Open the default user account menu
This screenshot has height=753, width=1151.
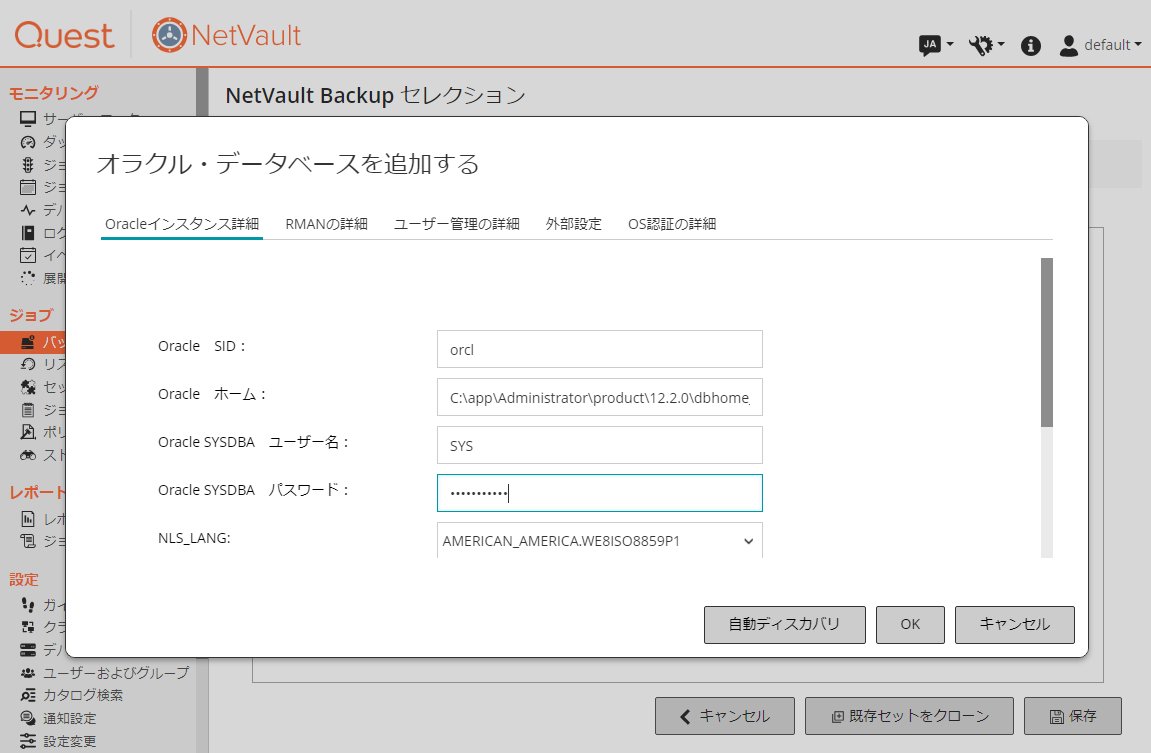coord(1100,46)
